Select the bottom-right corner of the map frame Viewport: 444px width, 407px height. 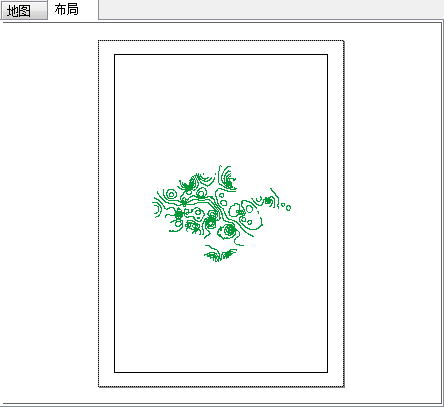pyautogui.click(x=328, y=372)
